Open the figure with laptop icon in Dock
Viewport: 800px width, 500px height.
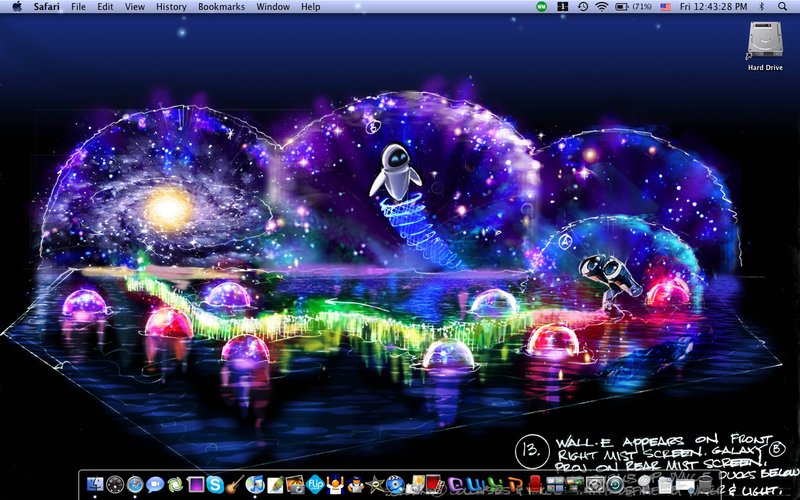point(356,484)
